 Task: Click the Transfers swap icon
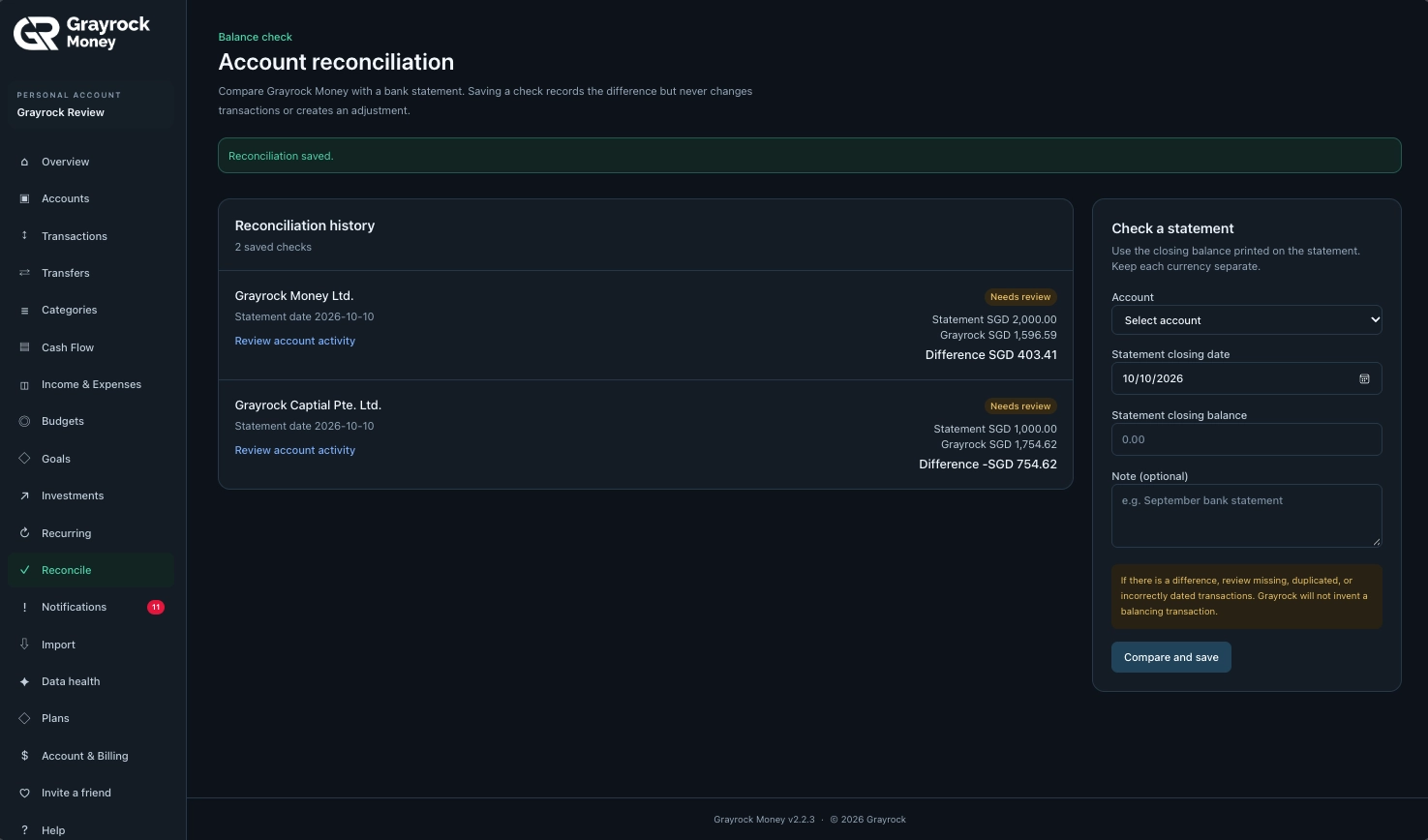(x=24, y=273)
